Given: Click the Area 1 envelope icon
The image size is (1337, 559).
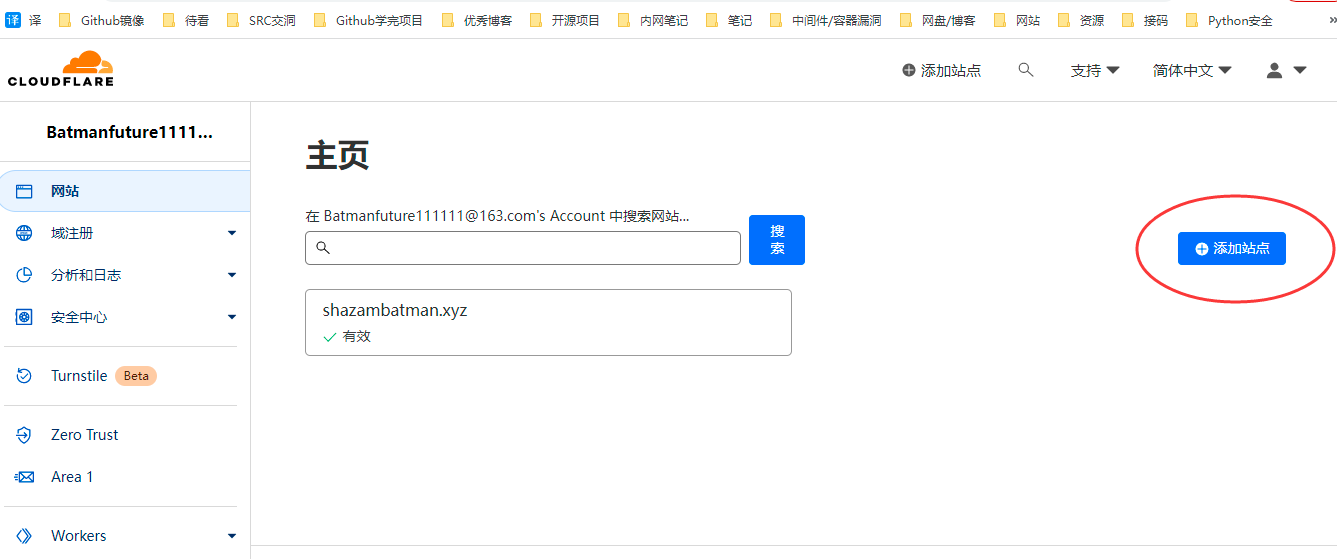Looking at the screenshot, I should pyautogui.click(x=25, y=477).
